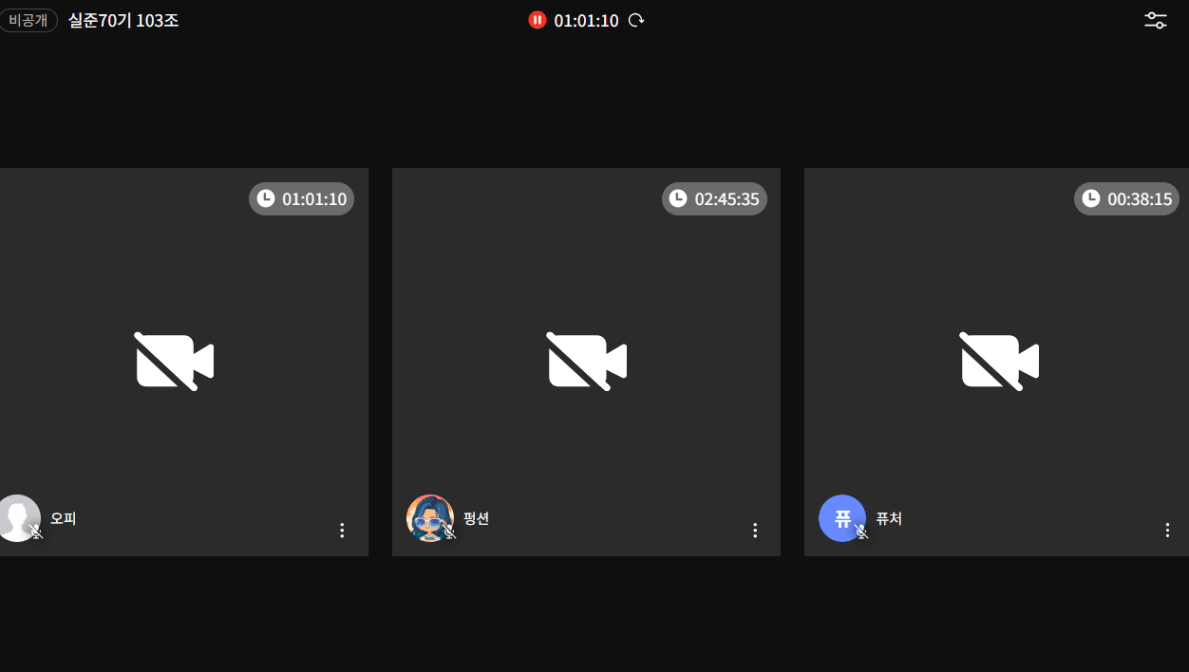Click 펑션's cartoon profile avatar
1189x672 pixels.
point(430,518)
